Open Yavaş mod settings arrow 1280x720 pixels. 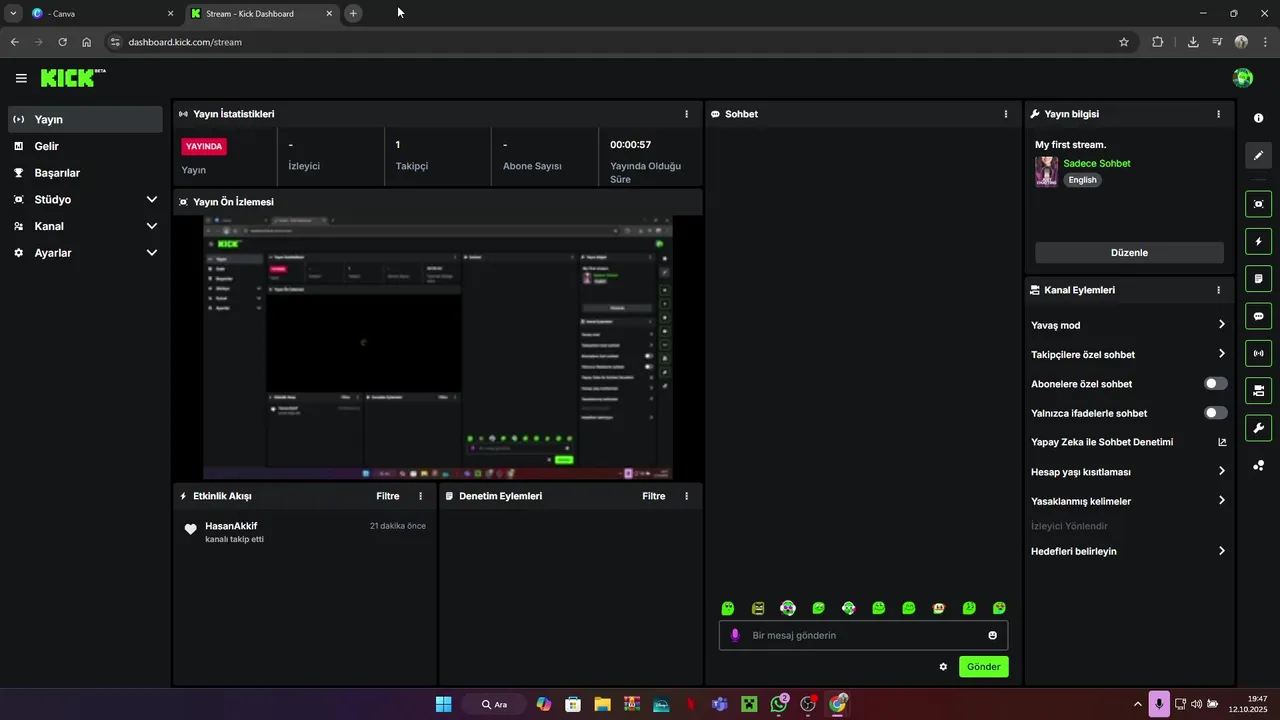click(x=1222, y=325)
